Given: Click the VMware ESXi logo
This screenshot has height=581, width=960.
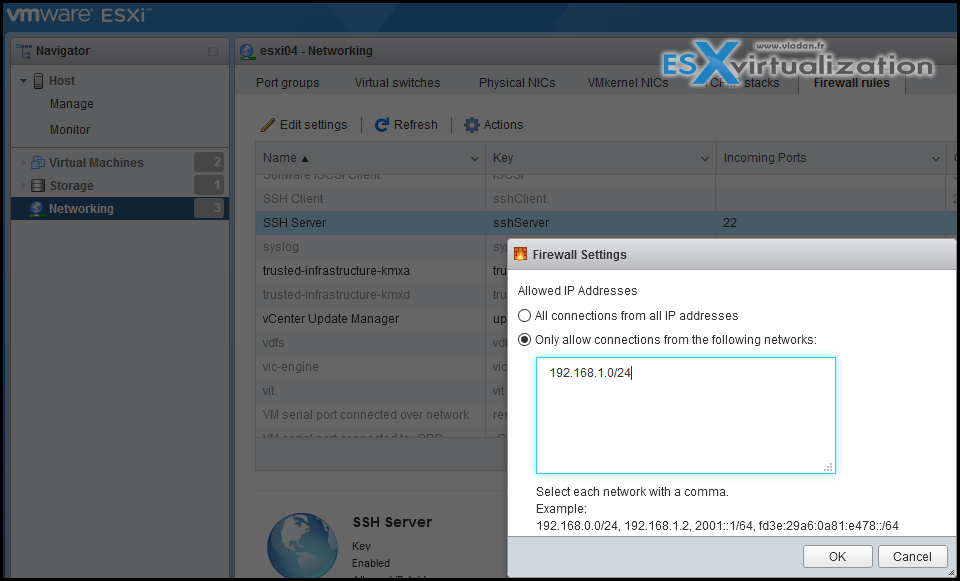Looking at the screenshot, I should coord(80,15).
